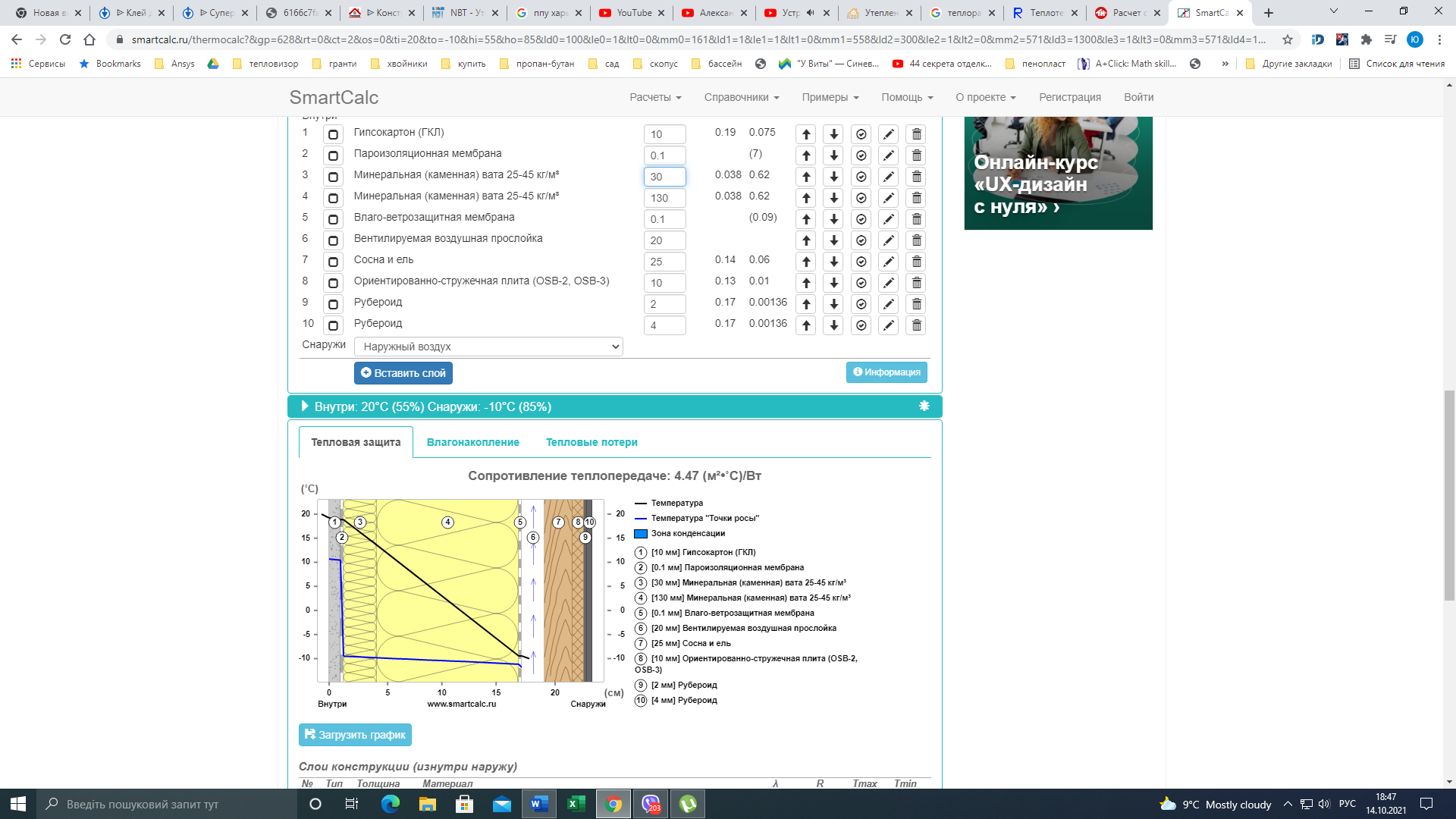
Task: Edit Вентилируемая воздушная прослойка layer
Action: (889, 240)
